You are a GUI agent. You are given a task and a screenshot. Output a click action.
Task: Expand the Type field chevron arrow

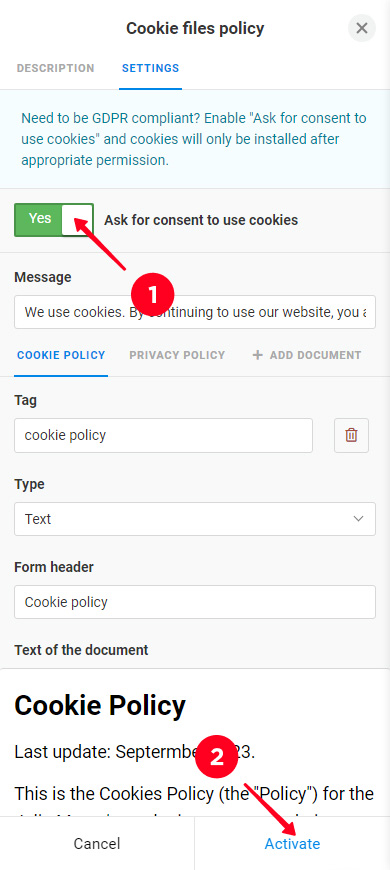358,519
